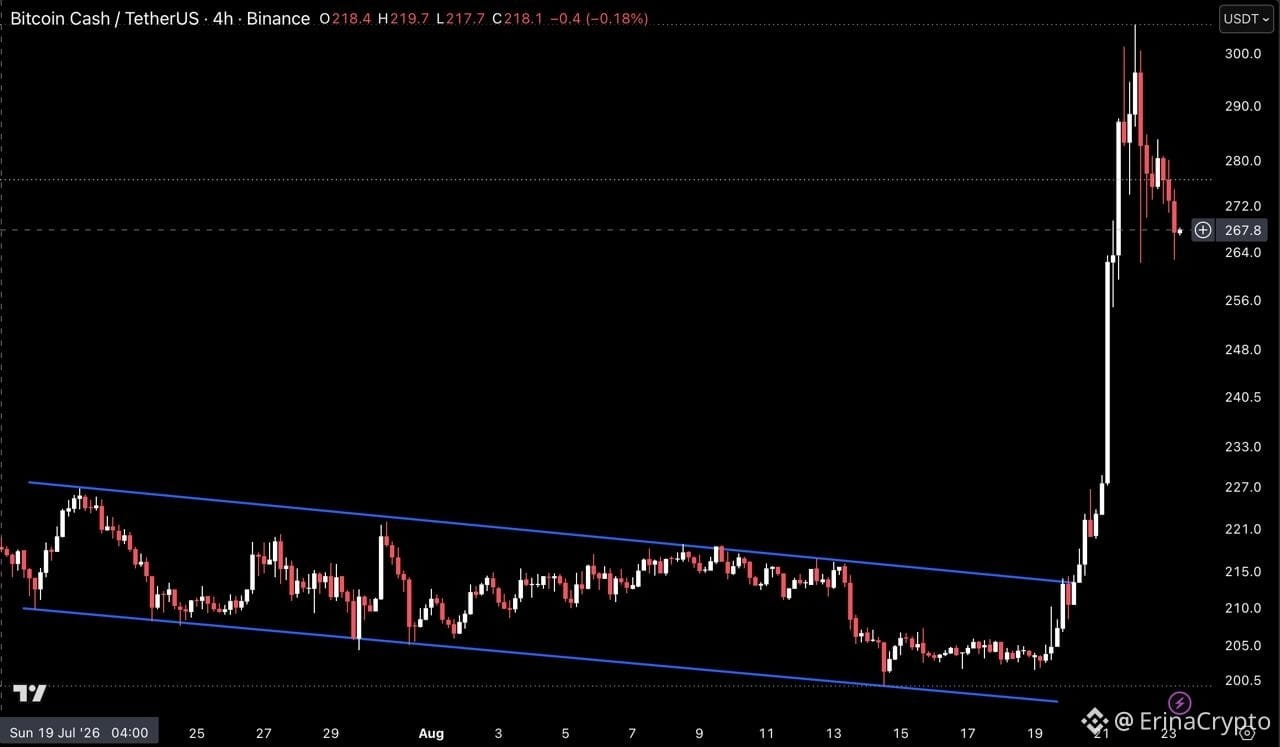Click the 200.5 price axis label

1243,681
